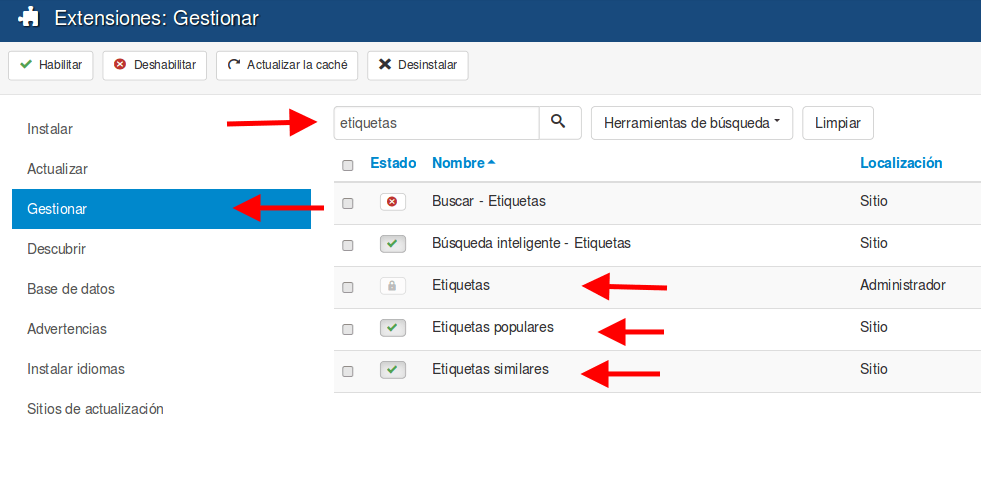Click Buscar - Etiquetas name text
Viewport: 981px width, 493px height.
pyautogui.click(x=489, y=201)
